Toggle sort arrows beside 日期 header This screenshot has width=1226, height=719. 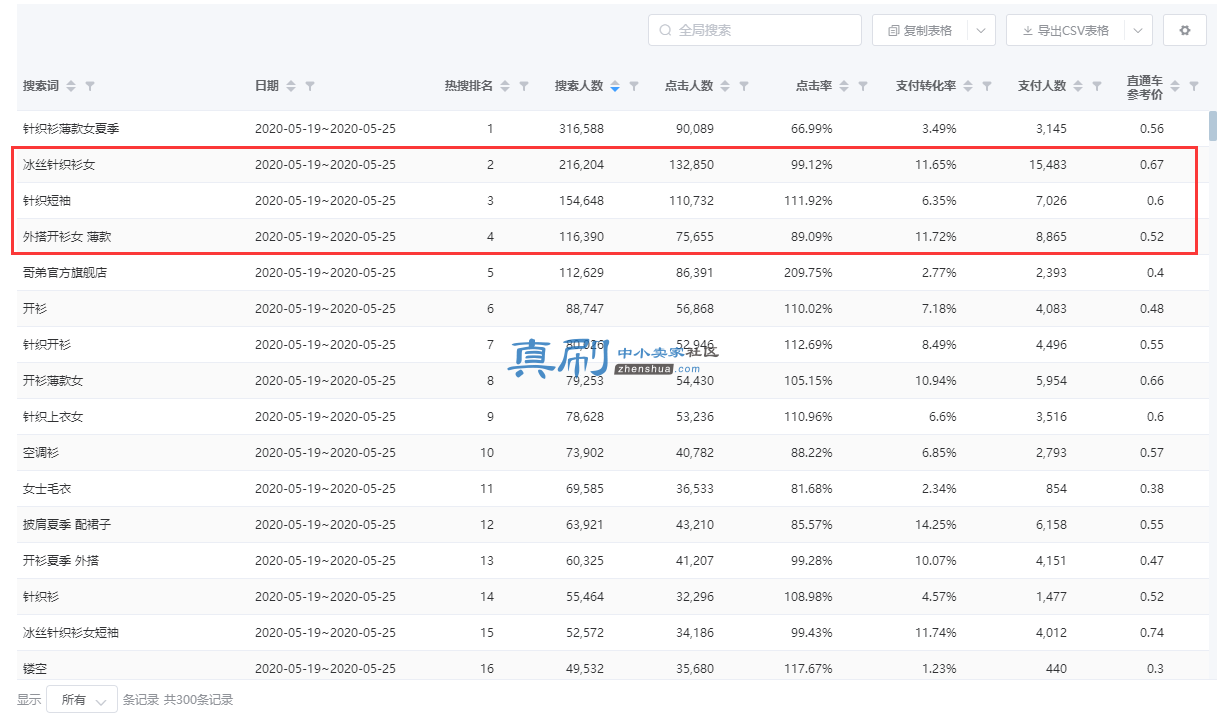coord(291,86)
